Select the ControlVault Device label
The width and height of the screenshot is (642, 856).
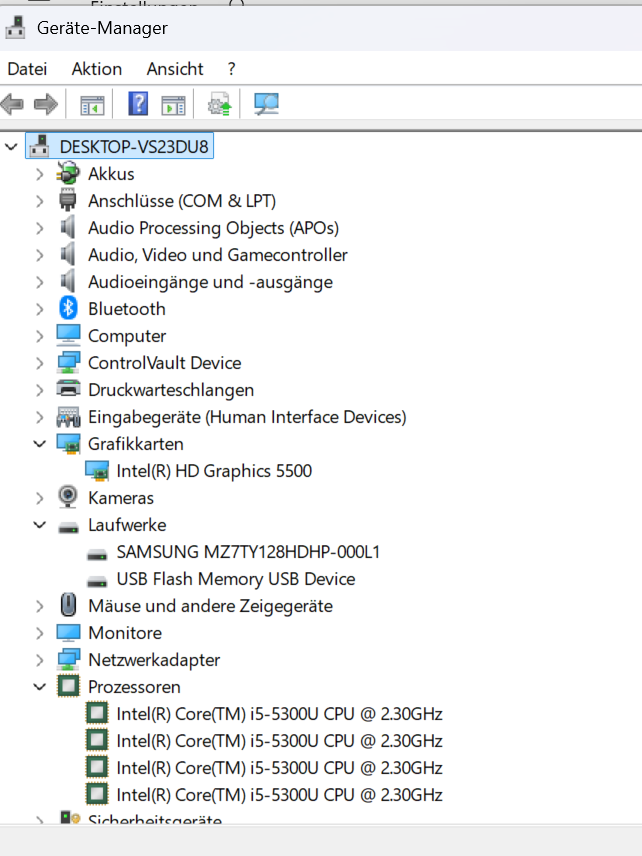coord(164,363)
